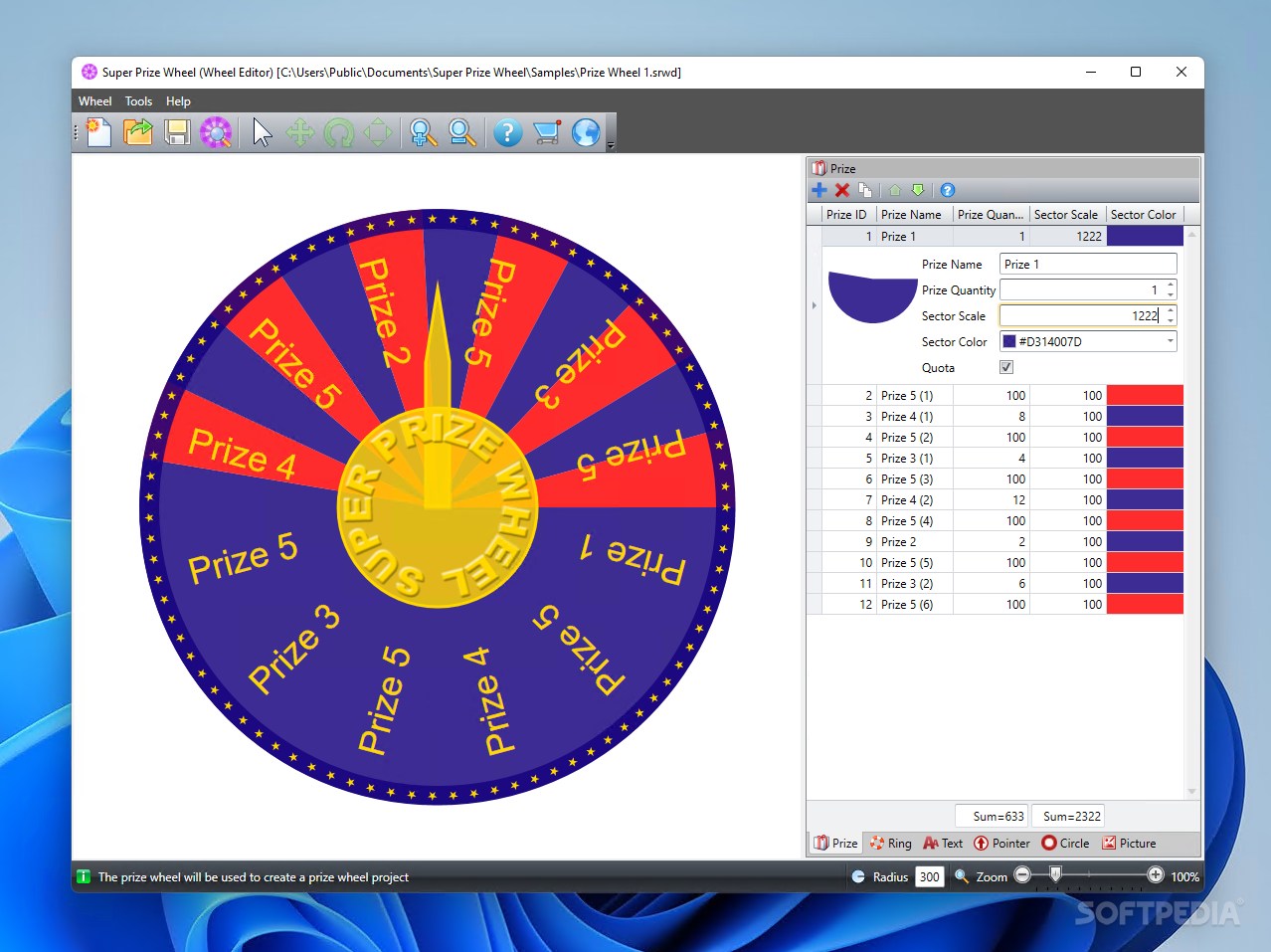1271x952 pixels.
Task: Zoom out using magnifier minus icon
Action: coord(461,132)
